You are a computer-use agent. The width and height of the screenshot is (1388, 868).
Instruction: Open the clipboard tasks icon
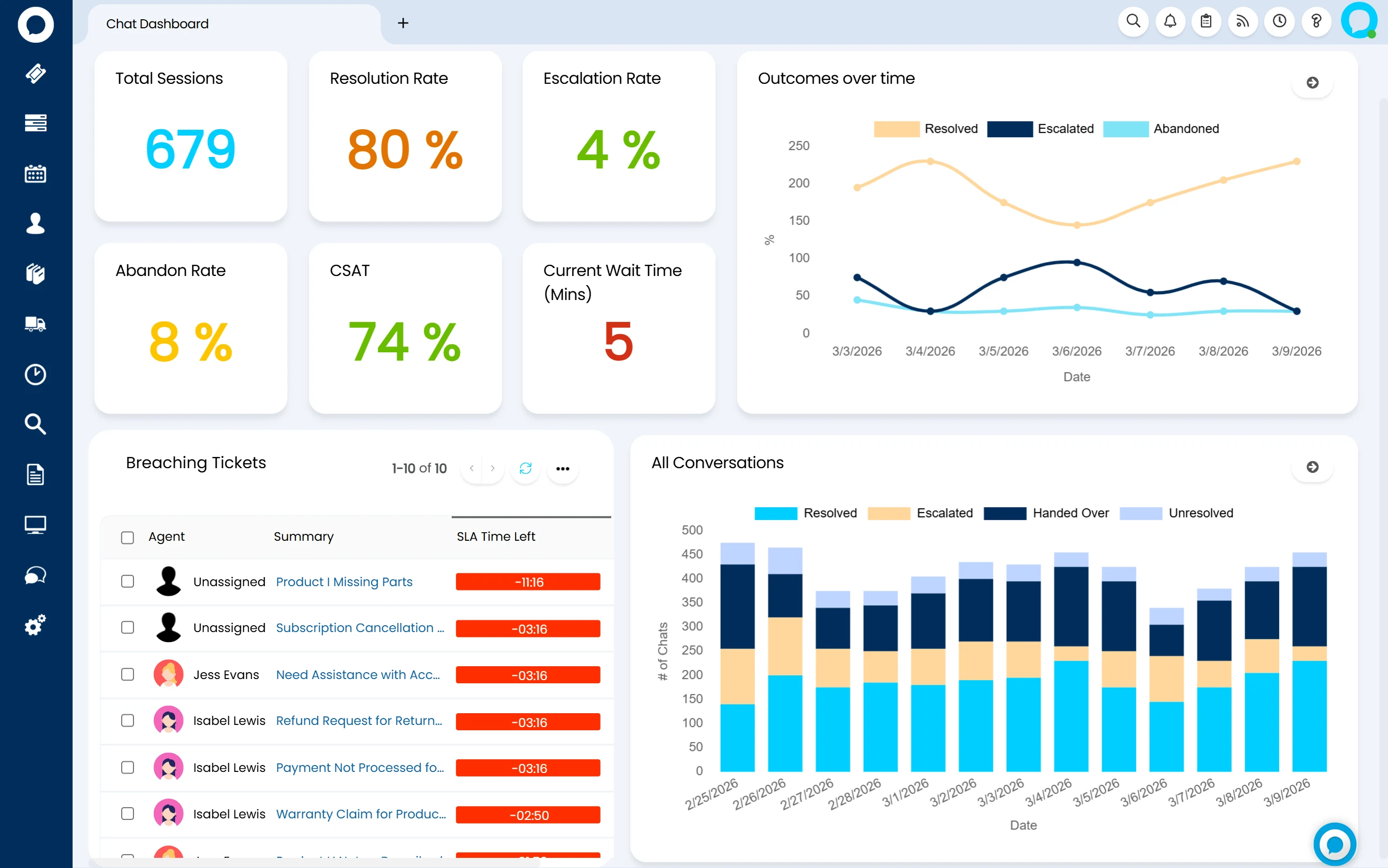click(x=1206, y=22)
